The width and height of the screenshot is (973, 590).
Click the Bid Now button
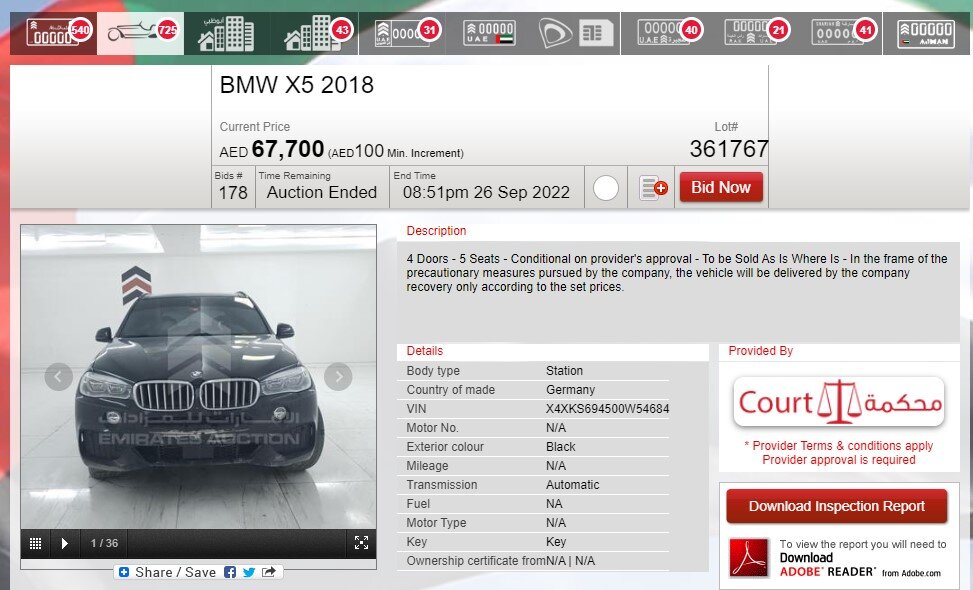(721, 187)
